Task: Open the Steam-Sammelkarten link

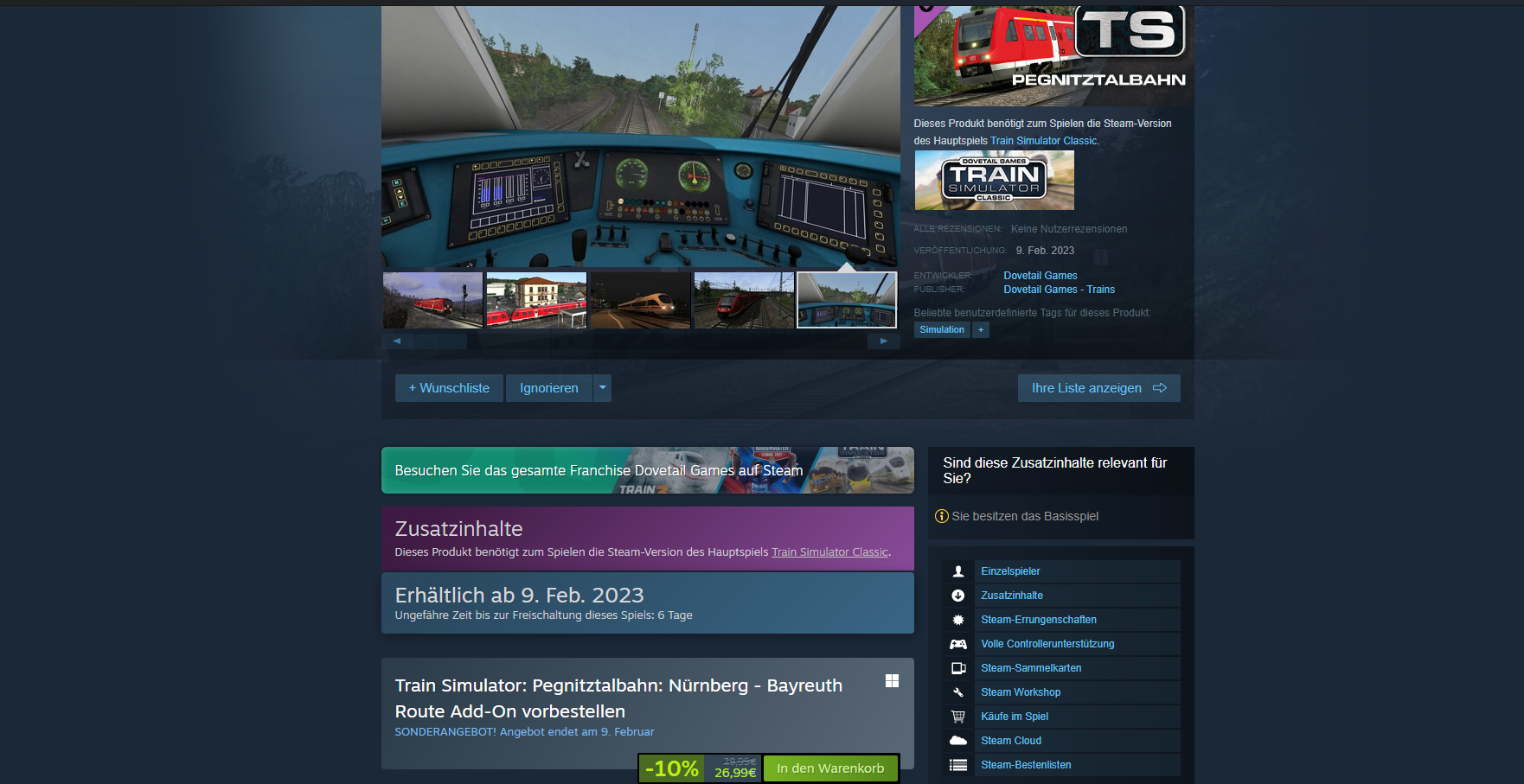Action: pyautogui.click(x=1031, y=668)
